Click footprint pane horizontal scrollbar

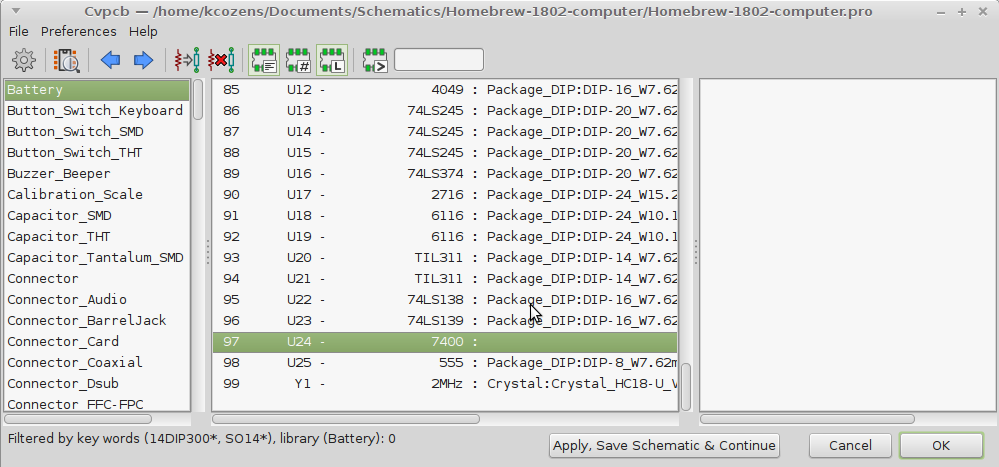point(807,419)
